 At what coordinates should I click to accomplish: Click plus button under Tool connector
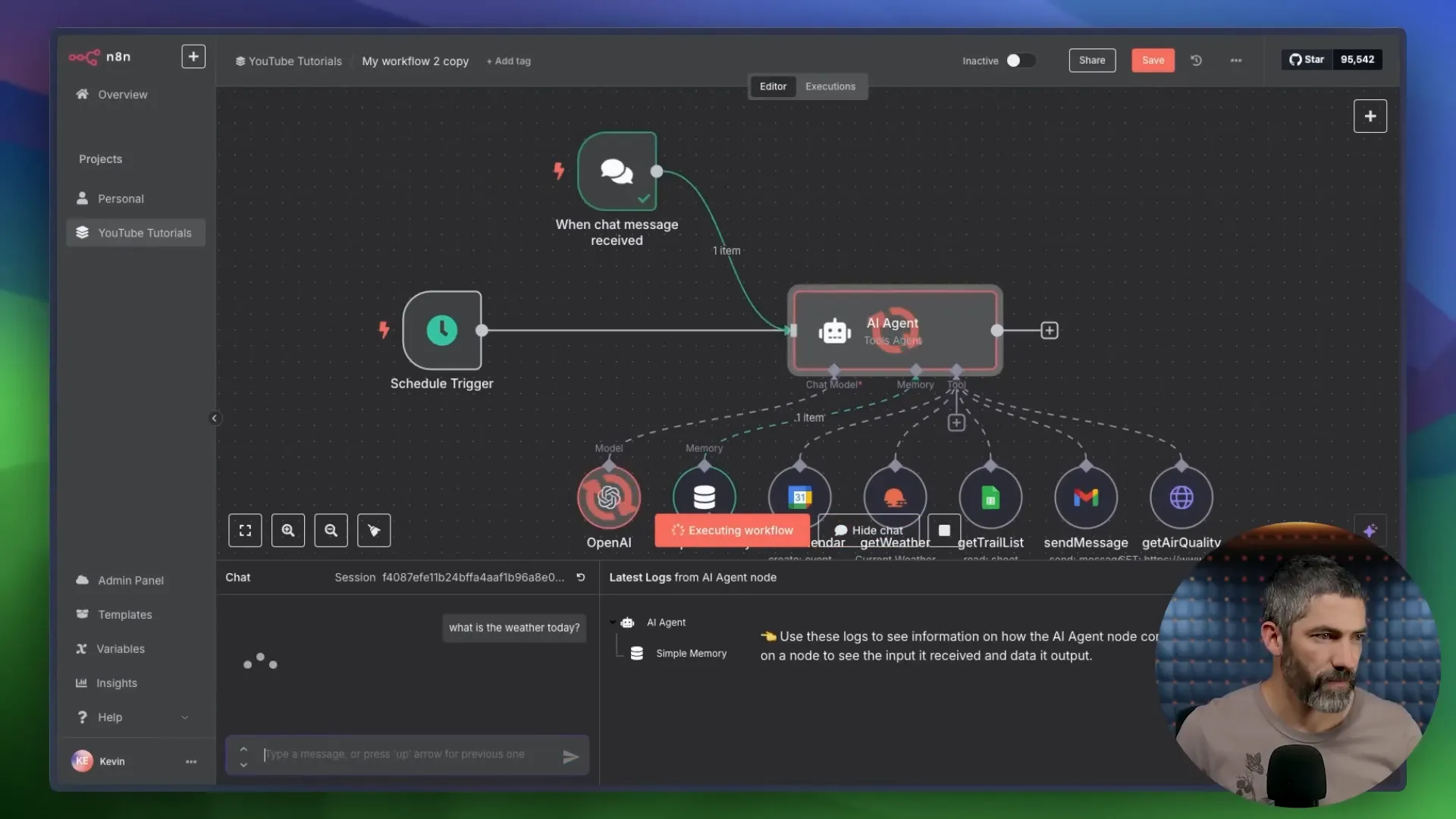click(956, 422)
